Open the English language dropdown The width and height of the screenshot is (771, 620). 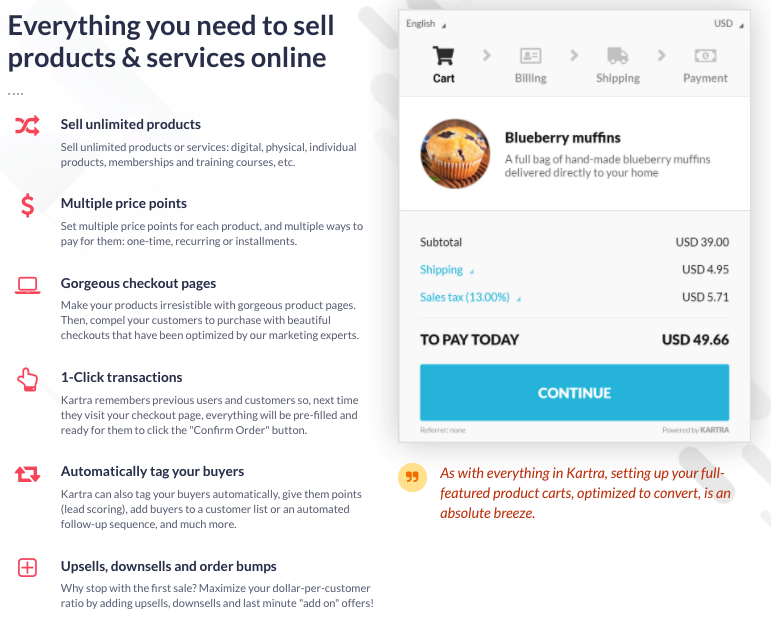point(426,24)
